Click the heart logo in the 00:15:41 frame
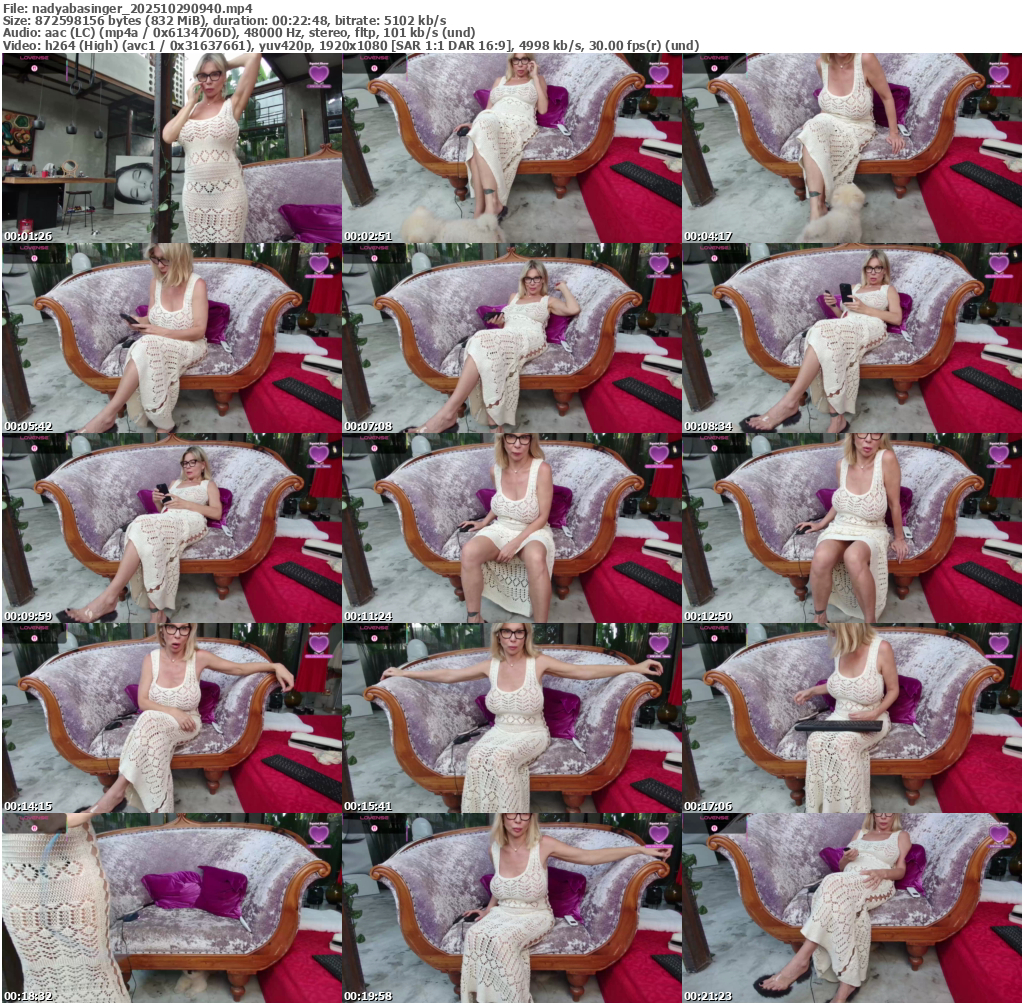This screenshot has height=1003, width=1024. pyautogui.click(x=658, y=644)
